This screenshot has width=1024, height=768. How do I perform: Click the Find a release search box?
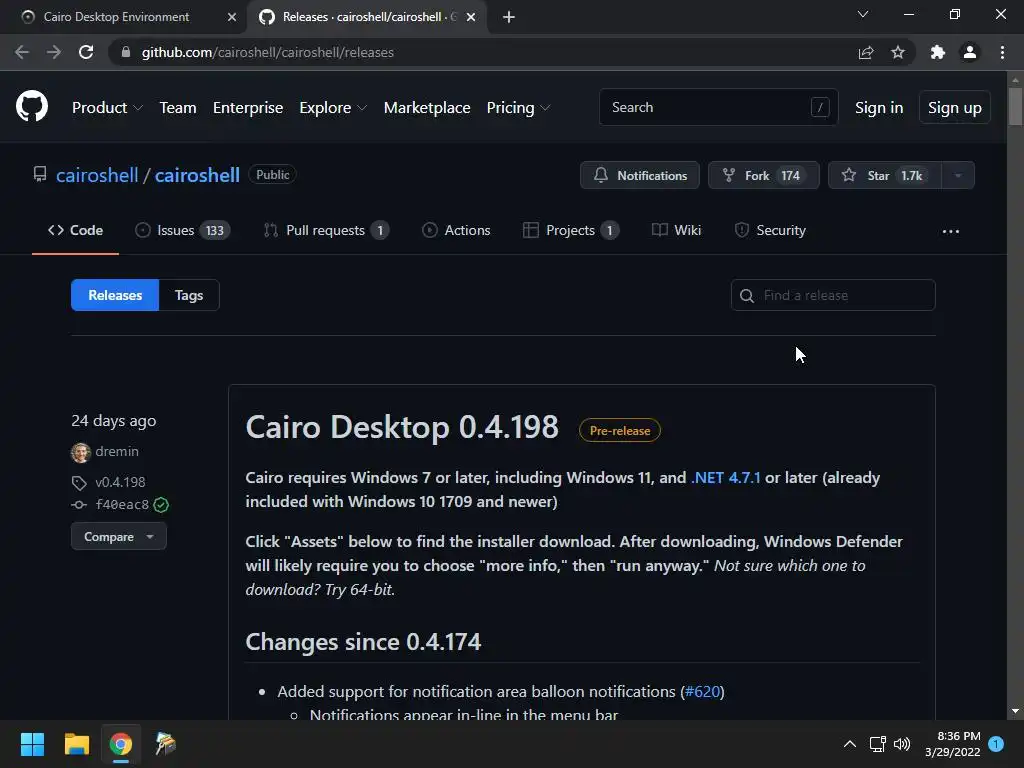point(833,295)
